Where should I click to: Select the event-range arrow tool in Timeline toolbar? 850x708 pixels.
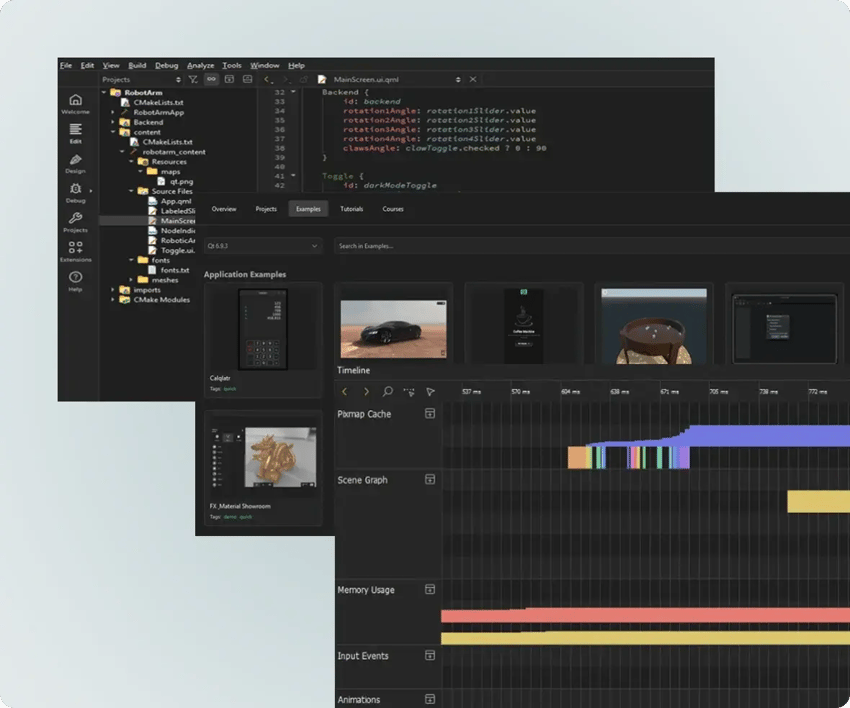tap(430, 391)
